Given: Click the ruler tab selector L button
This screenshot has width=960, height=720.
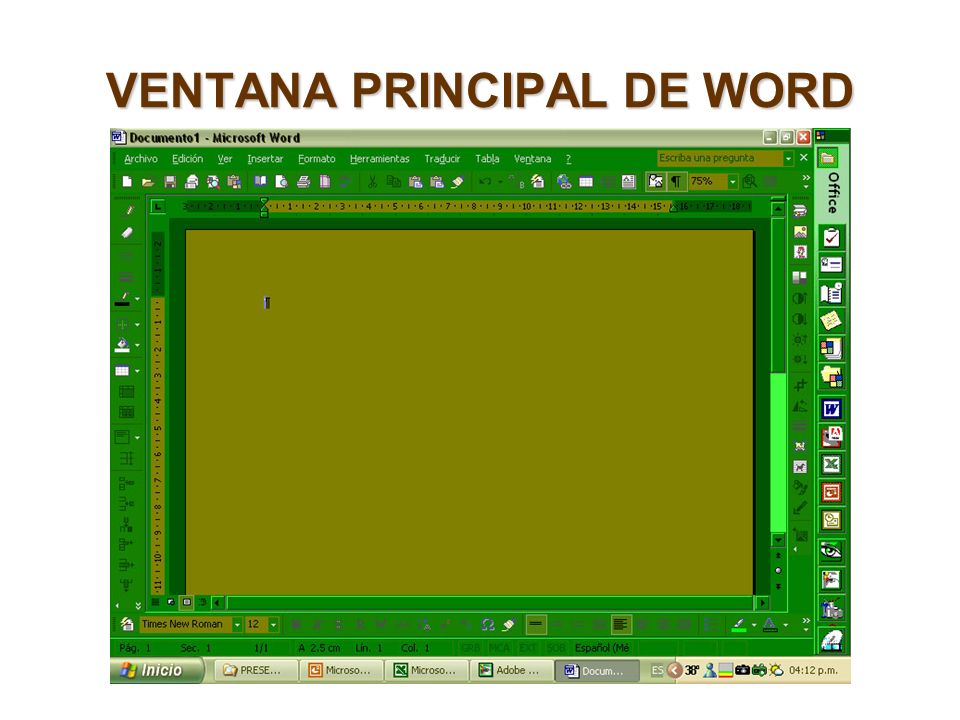Looking at the screenshot, I should pos(157,207).
